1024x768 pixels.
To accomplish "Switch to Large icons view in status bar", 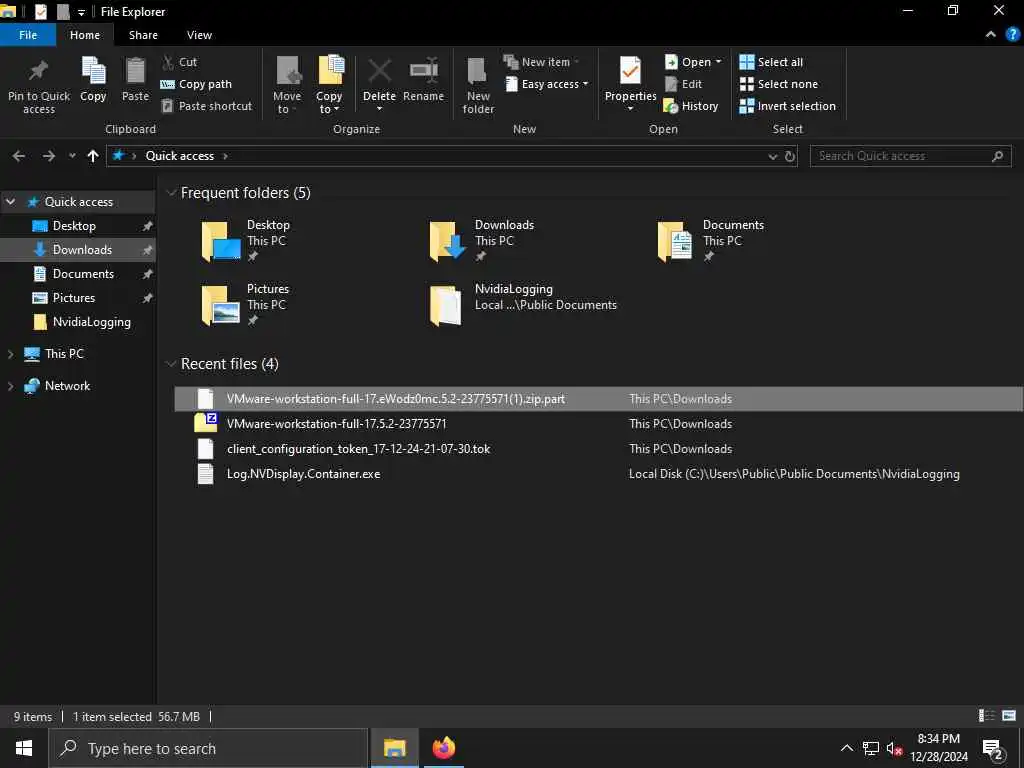I will click(x=1009, y=716).
